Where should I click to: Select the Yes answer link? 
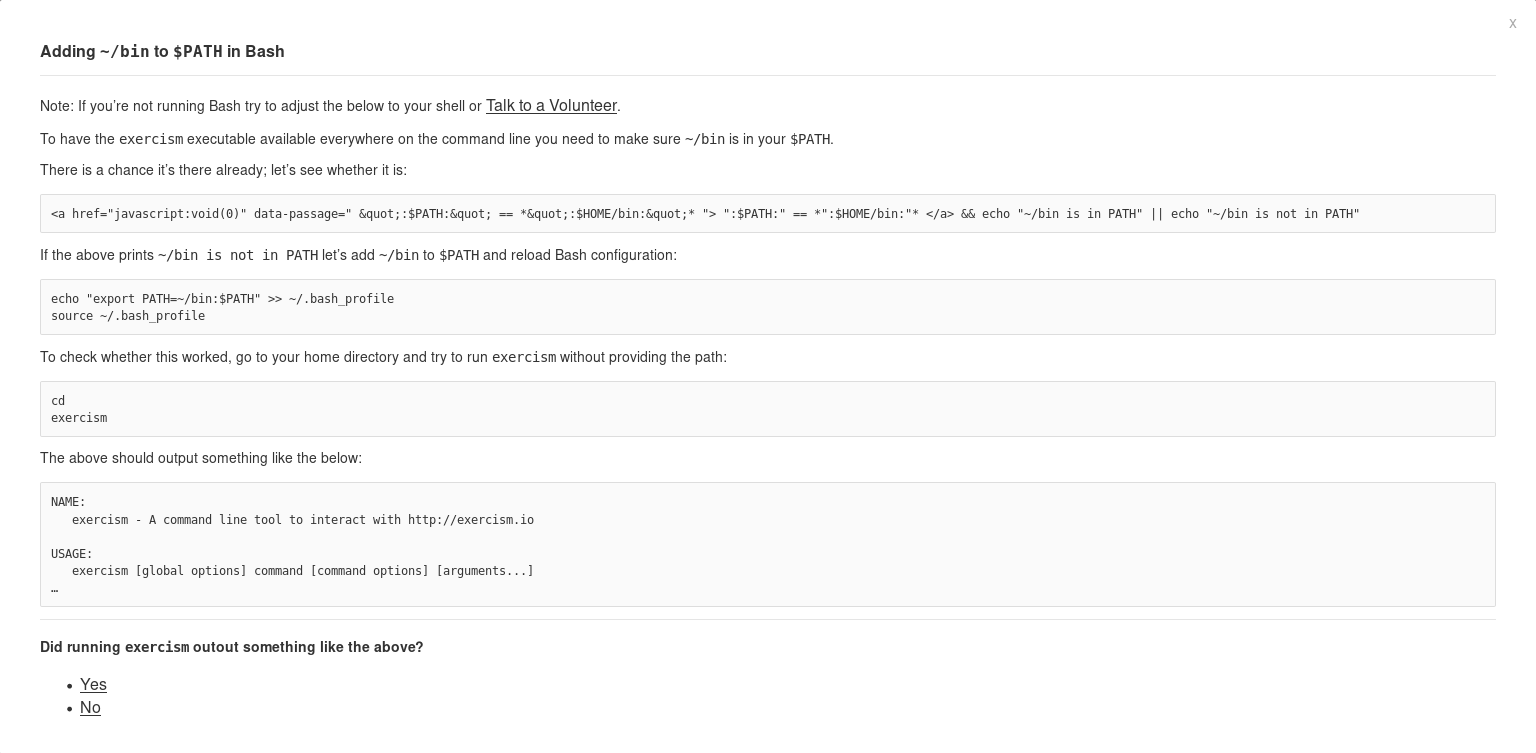(x=93, y=685)
